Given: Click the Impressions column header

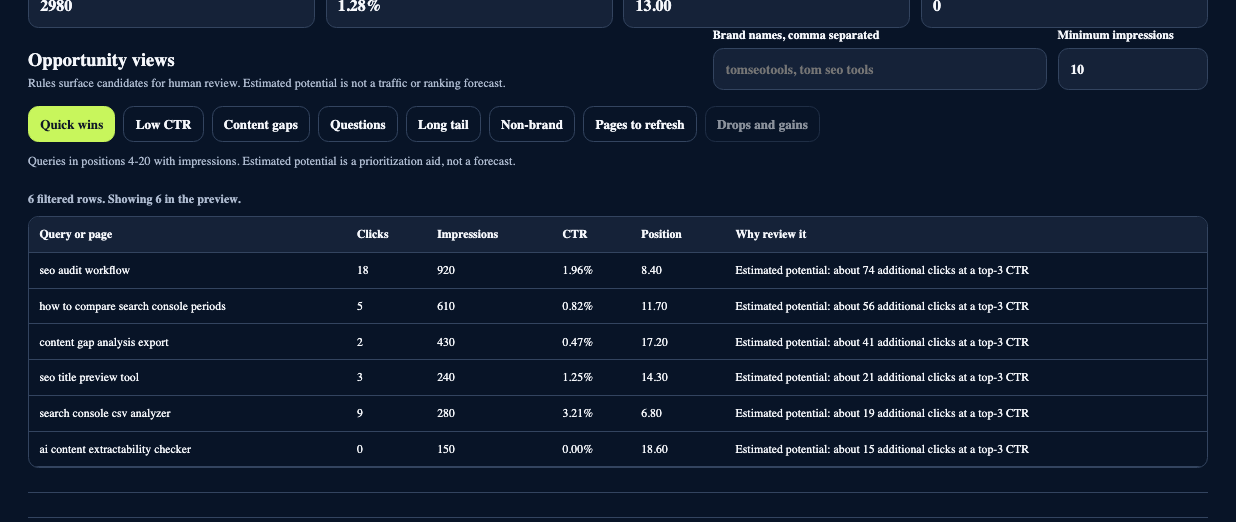Looking at the screenshot, I should click(467, 234).
